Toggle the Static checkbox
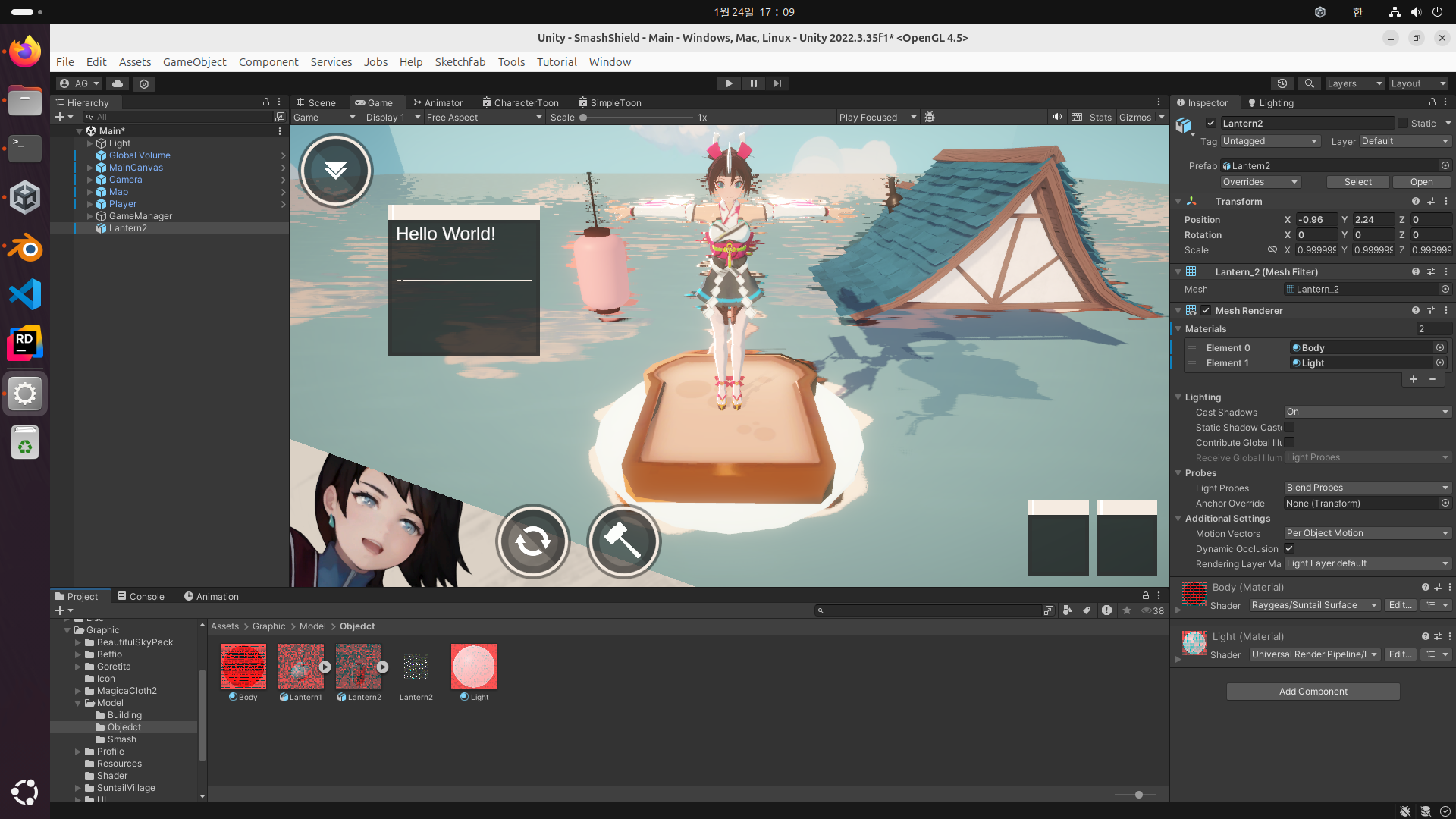The width and height of the screenshot is (1456, 819). coord(1403,123)
